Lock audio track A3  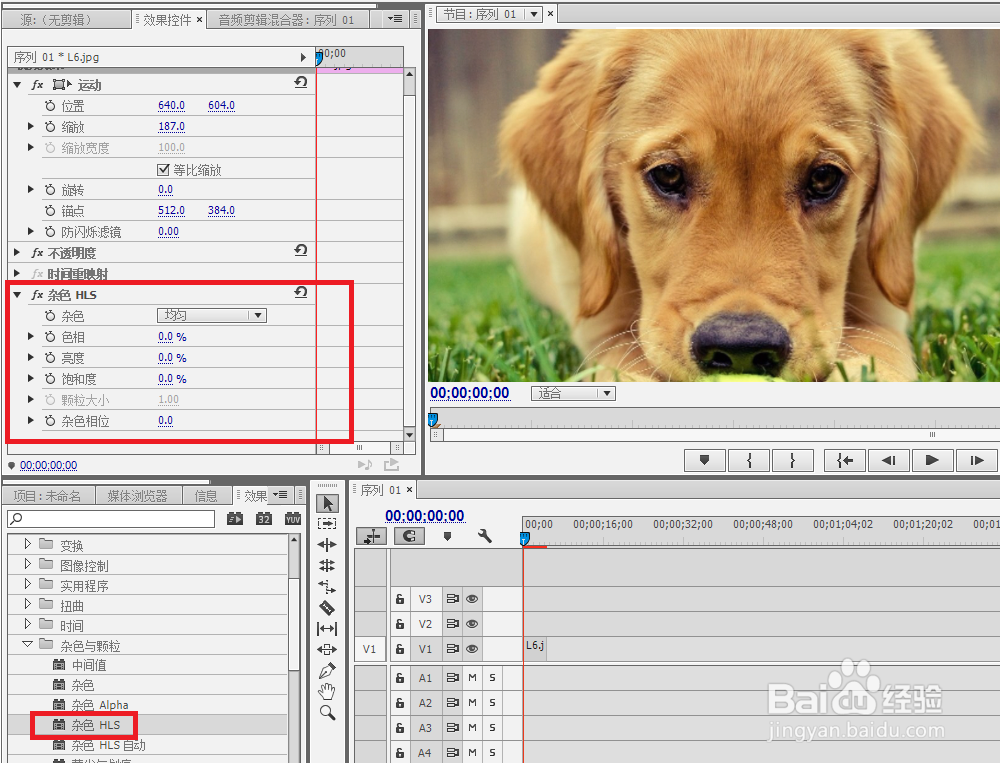pyautogui.click(x=400, y=728)
